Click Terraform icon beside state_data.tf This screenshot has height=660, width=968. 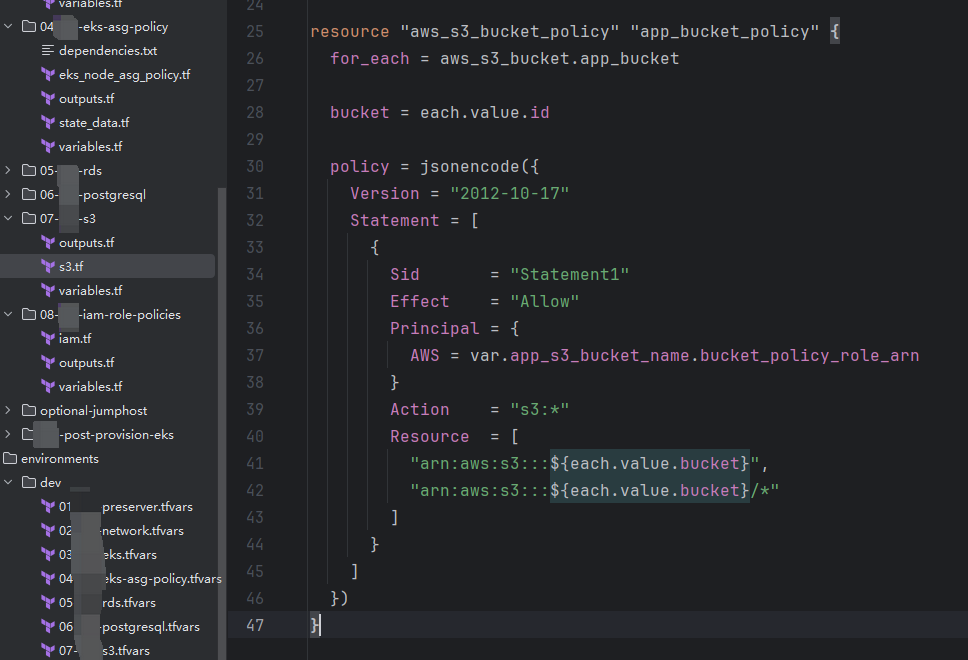(x=48, y=123)
